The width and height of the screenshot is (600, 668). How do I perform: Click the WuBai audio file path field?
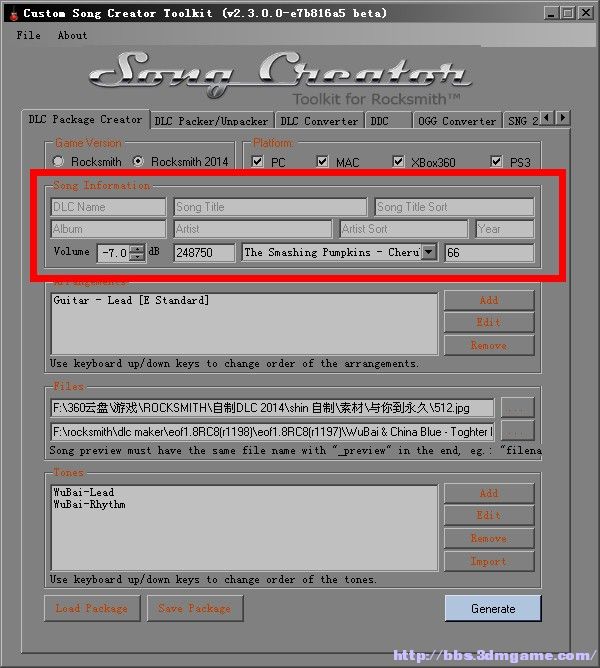[272, 432]
